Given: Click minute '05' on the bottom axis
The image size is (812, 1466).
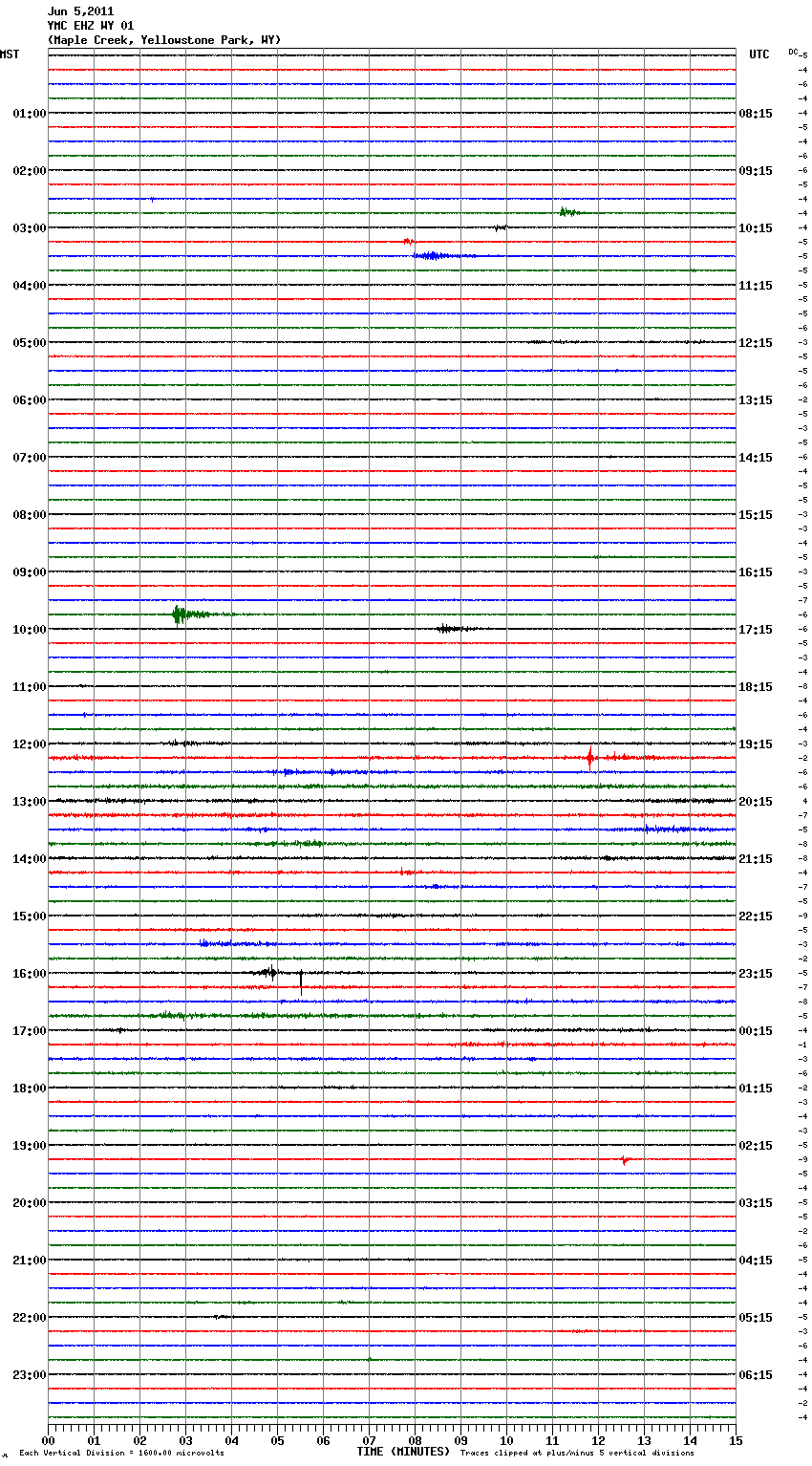Looking at the screenshot, I should [277, 1440].
